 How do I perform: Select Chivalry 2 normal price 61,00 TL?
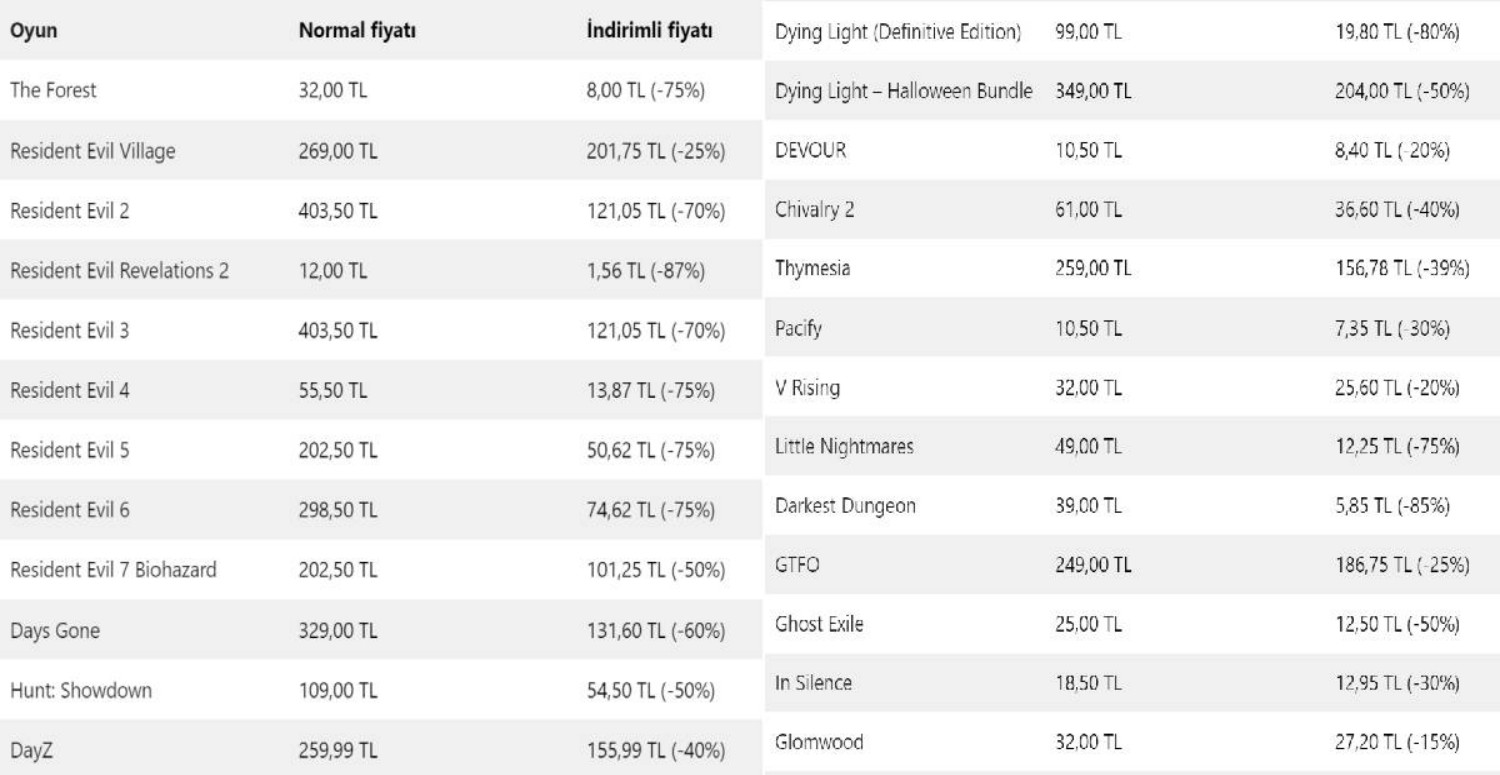point(1088,210)
